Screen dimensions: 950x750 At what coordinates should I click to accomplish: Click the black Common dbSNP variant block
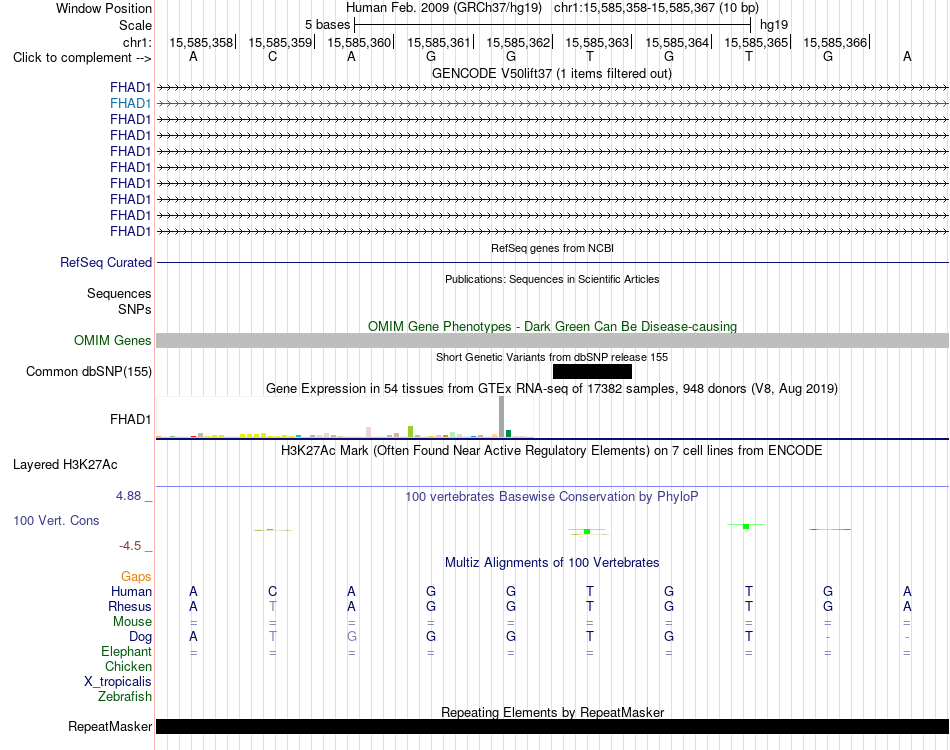pyautogui.click(x=592, y=371)
